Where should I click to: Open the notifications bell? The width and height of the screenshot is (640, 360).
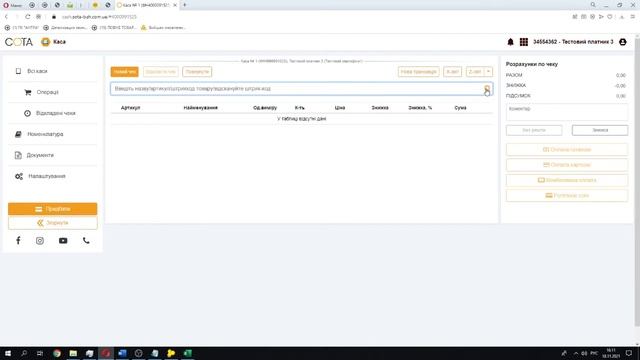[510, 42]
